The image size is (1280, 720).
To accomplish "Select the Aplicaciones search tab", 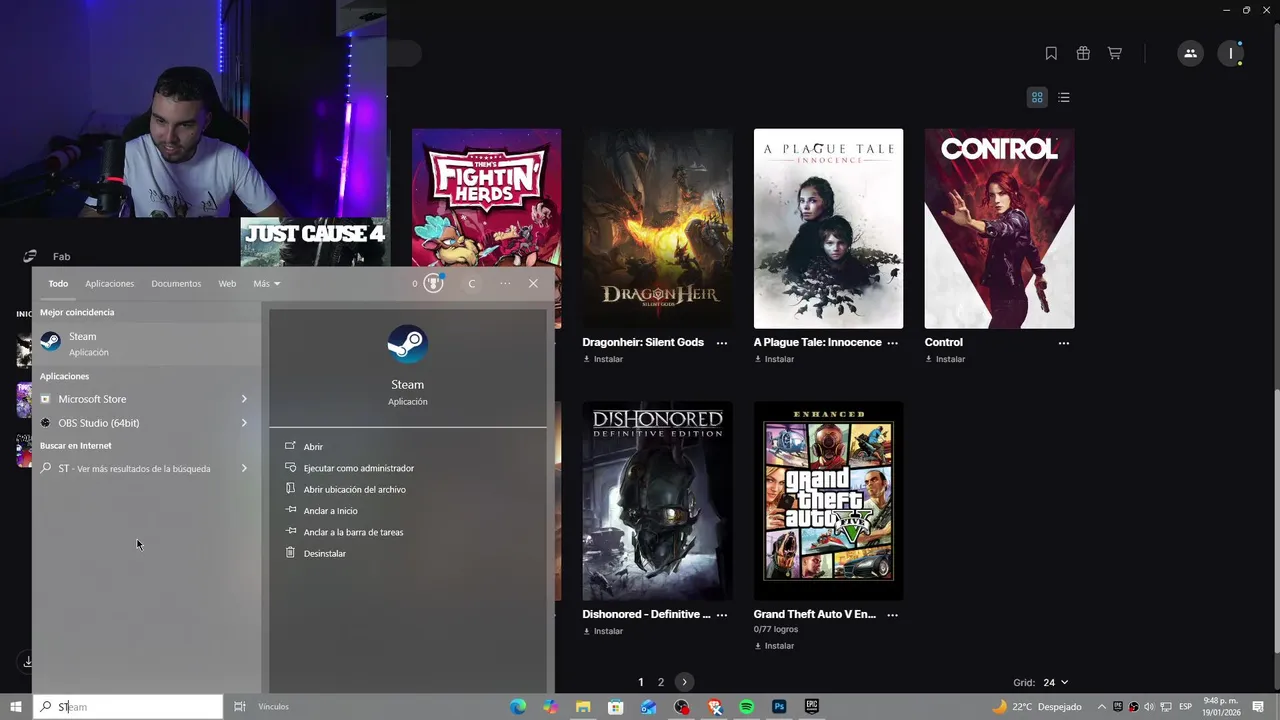I will [109, 284].
